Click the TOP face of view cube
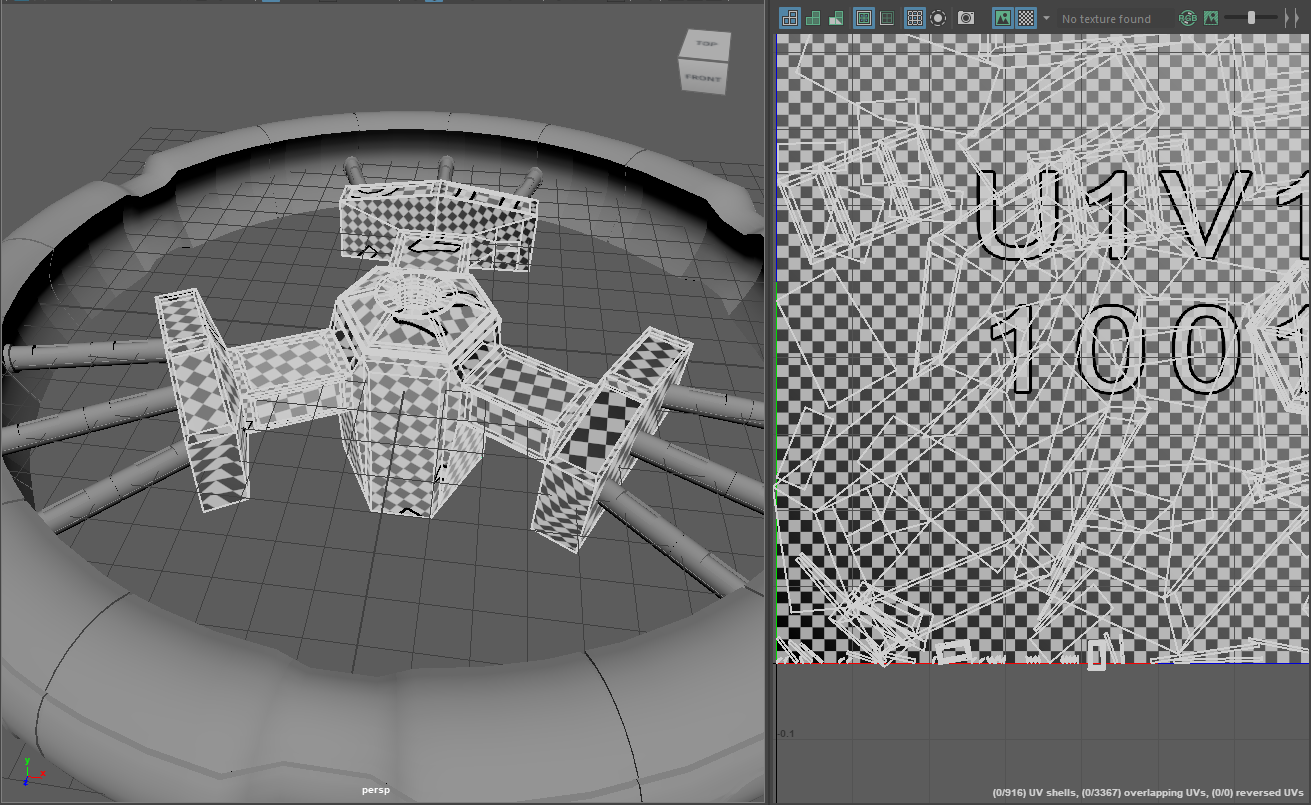The image size is (1311, 805). (x=707, y=43)
